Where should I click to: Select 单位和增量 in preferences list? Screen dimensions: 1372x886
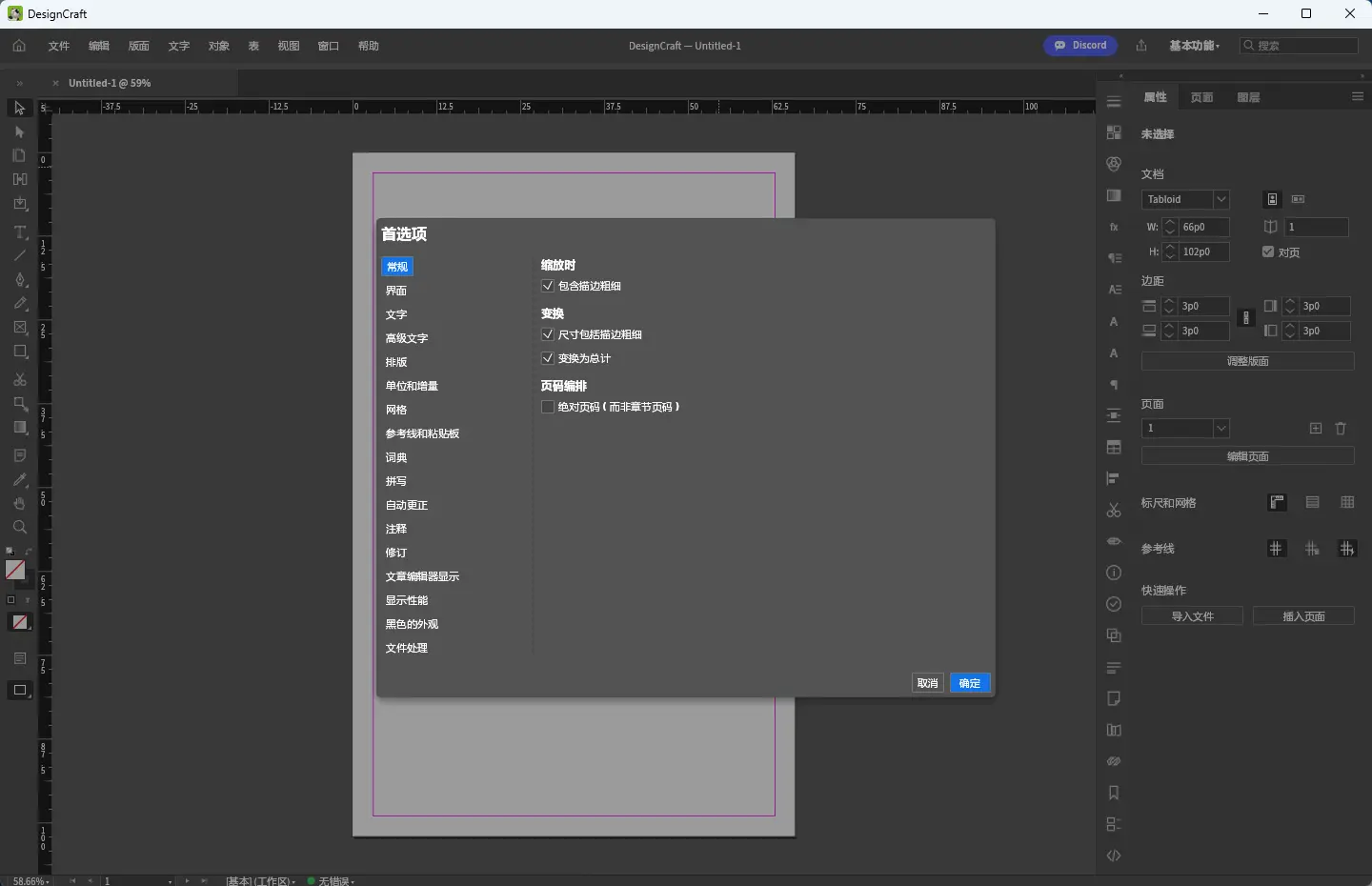[x=412, y=386]
